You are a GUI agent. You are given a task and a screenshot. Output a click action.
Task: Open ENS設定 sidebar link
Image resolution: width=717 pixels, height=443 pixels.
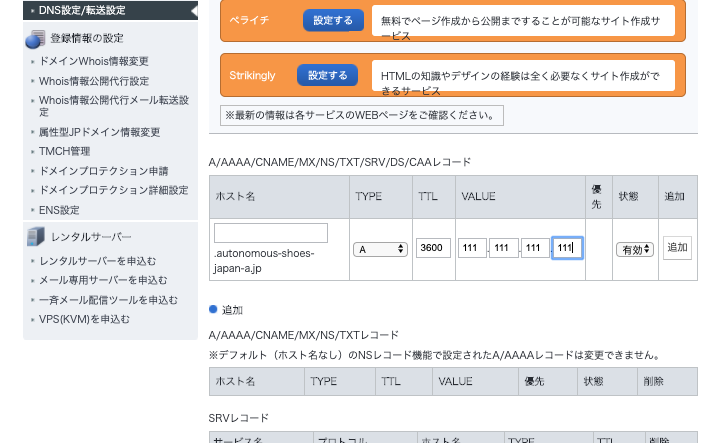pyautogui.click(x=59, y=210)
